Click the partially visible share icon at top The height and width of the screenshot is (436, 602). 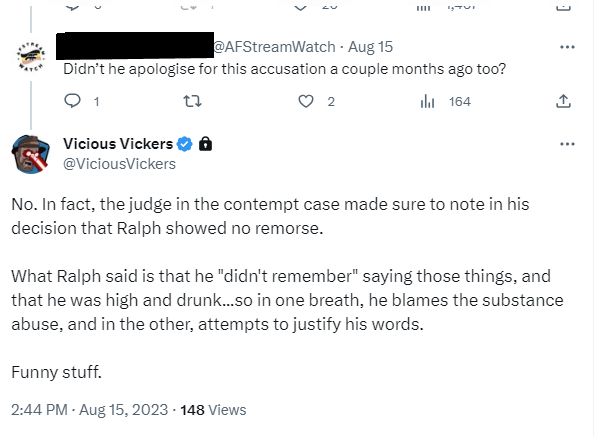[x=563, y=7]
